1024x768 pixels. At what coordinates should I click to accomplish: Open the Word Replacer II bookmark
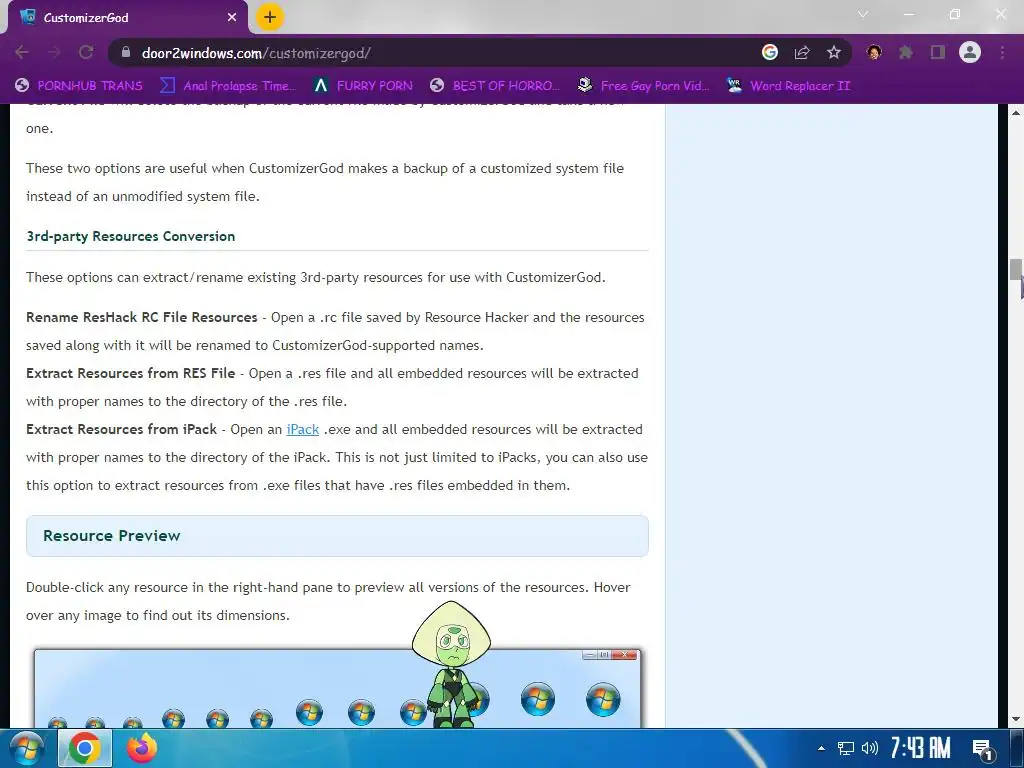click(789, 86)
